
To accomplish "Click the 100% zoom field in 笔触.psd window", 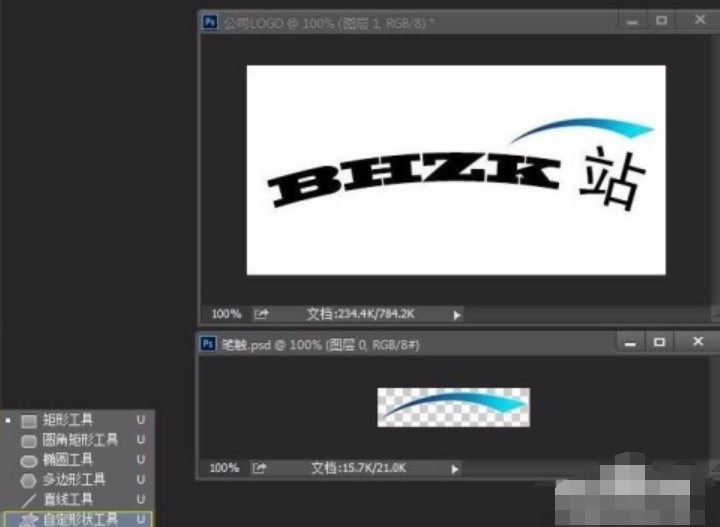I will click(224, 468).
